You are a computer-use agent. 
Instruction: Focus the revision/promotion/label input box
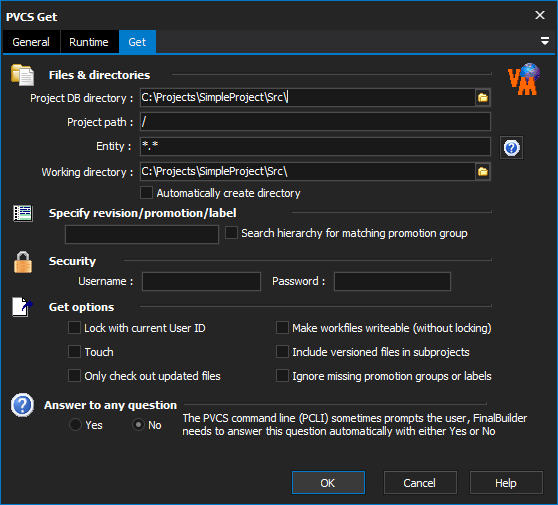tap(142, 234)
